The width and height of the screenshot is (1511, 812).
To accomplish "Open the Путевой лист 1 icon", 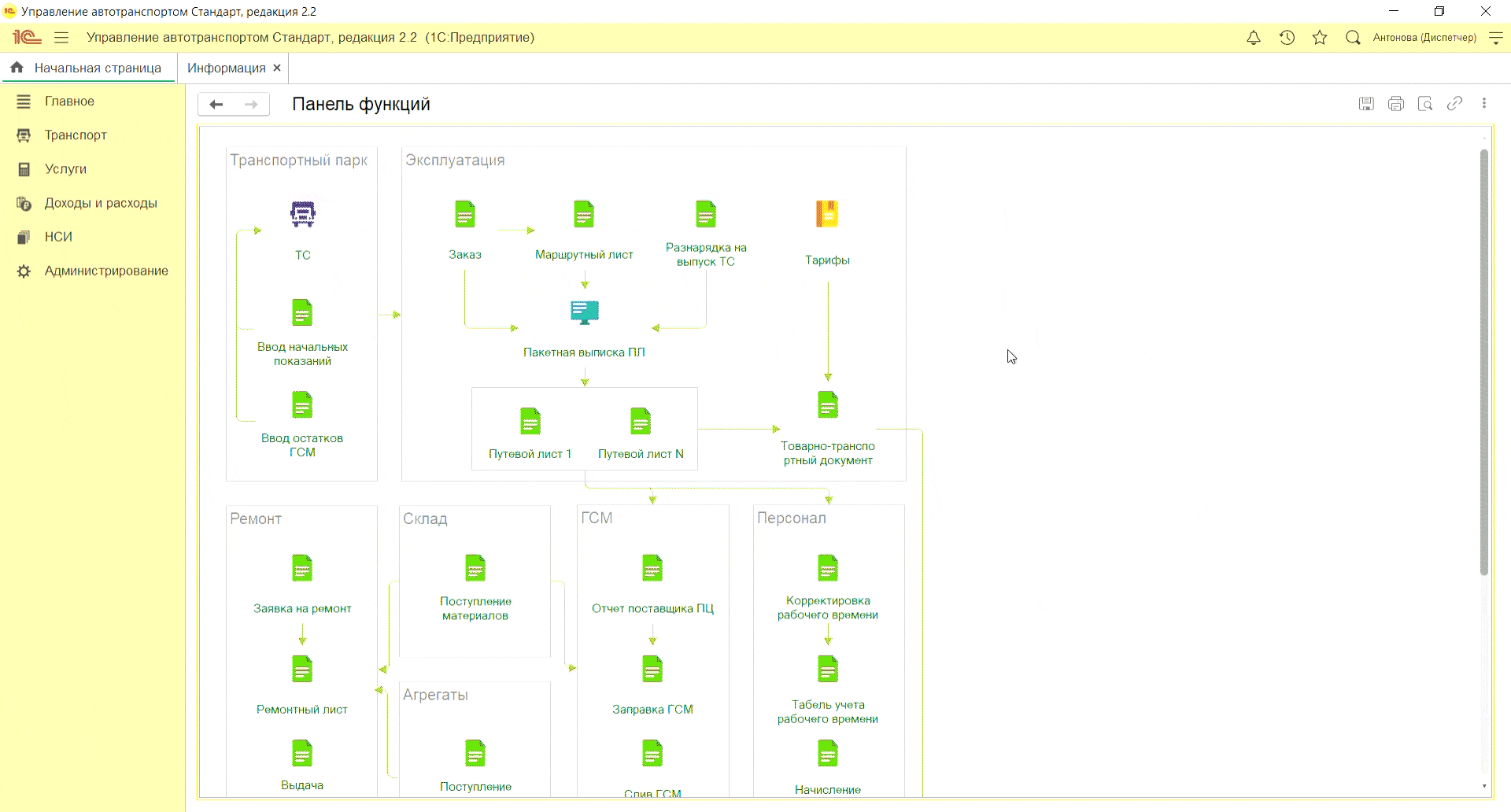I will (530, 421).
